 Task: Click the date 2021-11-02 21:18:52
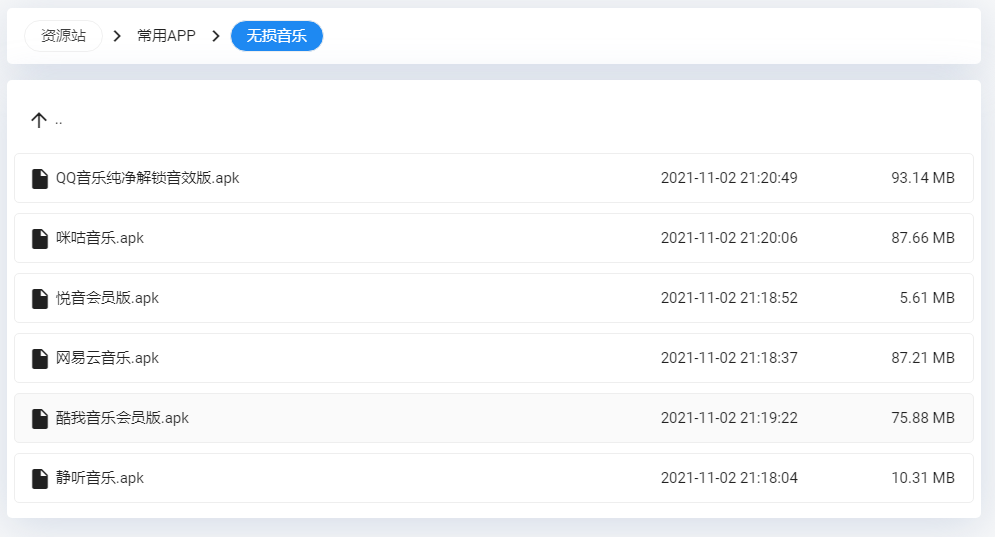tap(729, 298)
